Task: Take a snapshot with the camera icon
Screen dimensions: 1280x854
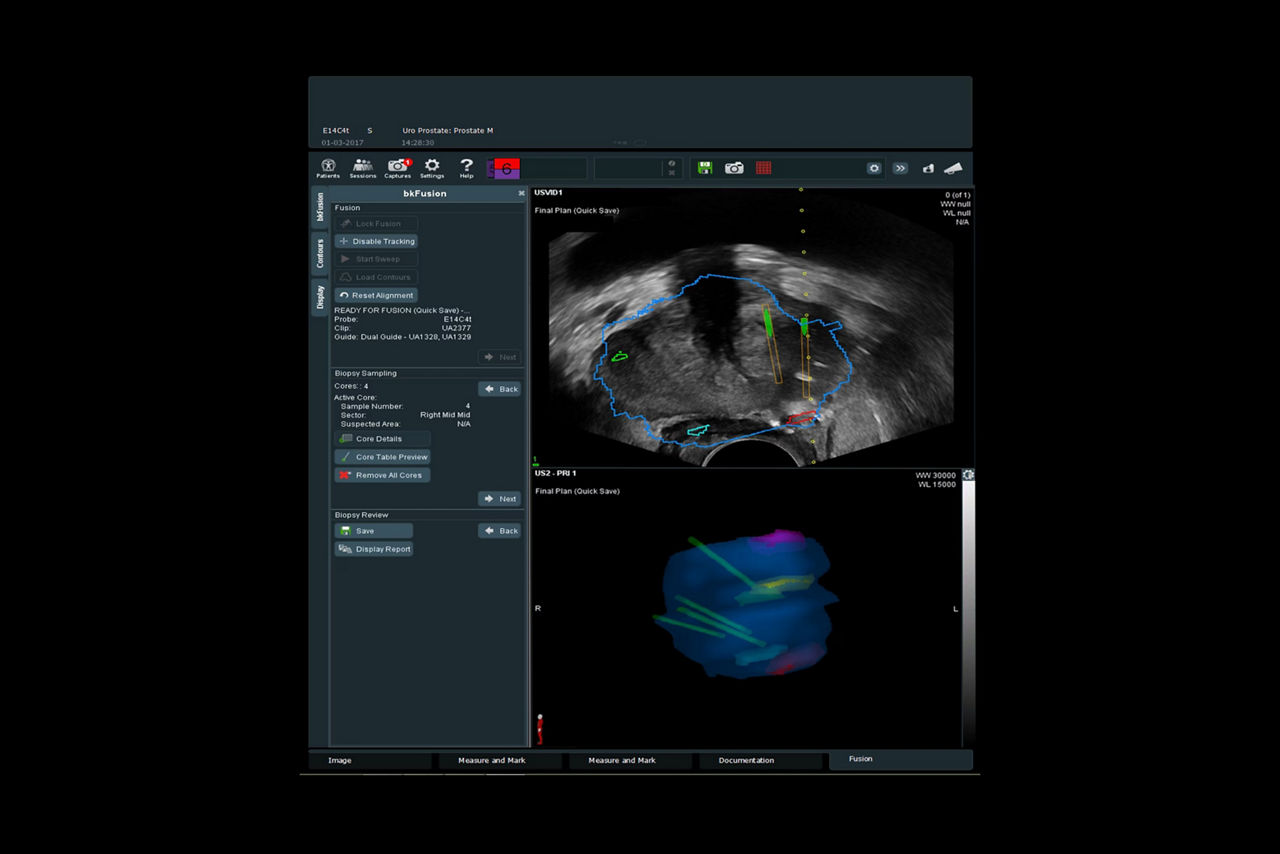Action: tap(734, 168)
